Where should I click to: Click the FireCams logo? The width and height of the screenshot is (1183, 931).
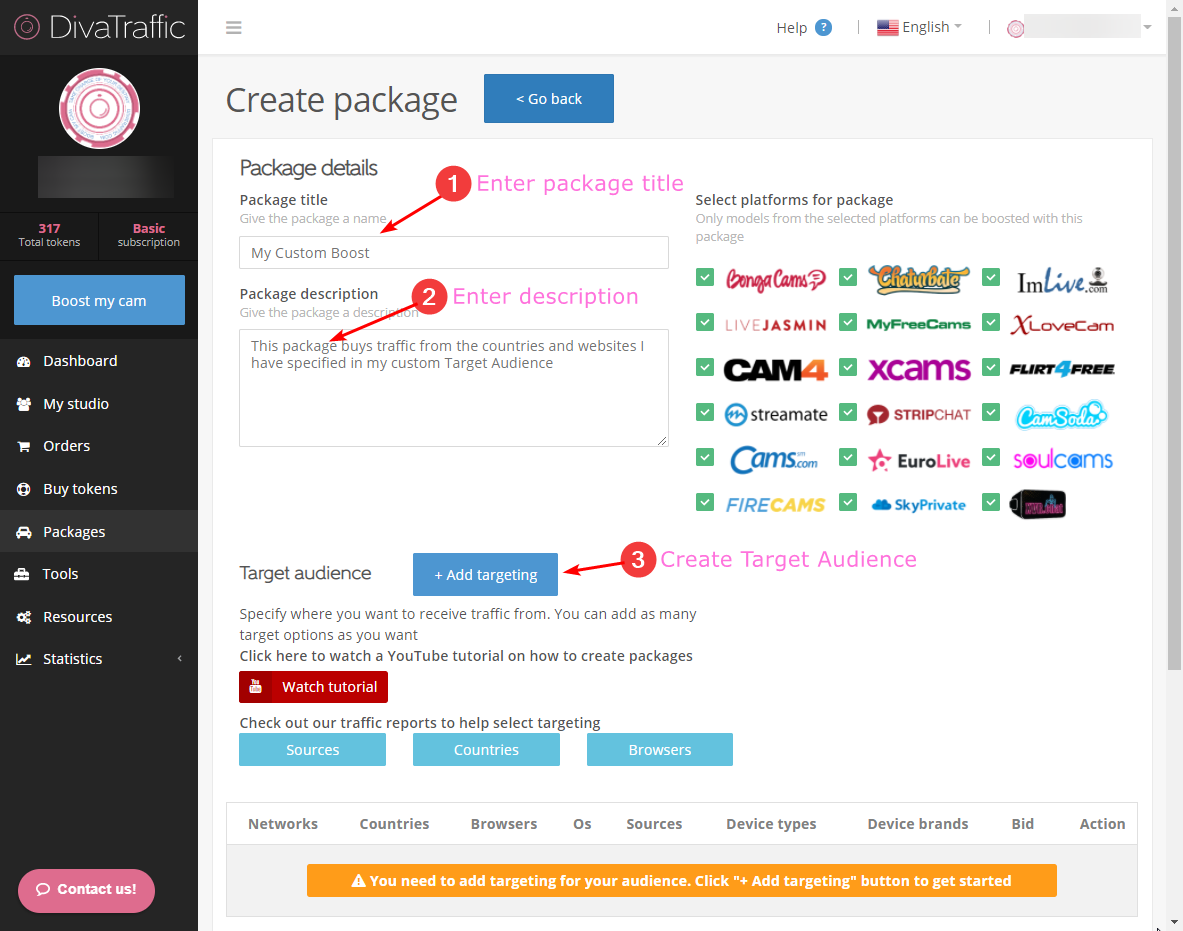pos(776,505)
